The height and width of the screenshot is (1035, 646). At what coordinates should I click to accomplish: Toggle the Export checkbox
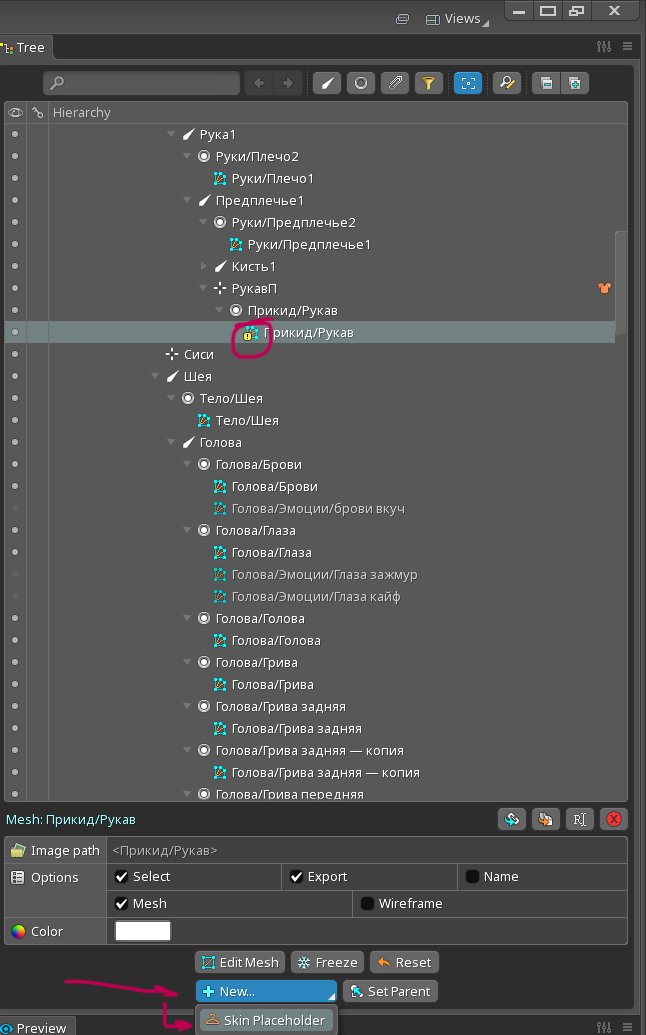[x=296, y=877]
